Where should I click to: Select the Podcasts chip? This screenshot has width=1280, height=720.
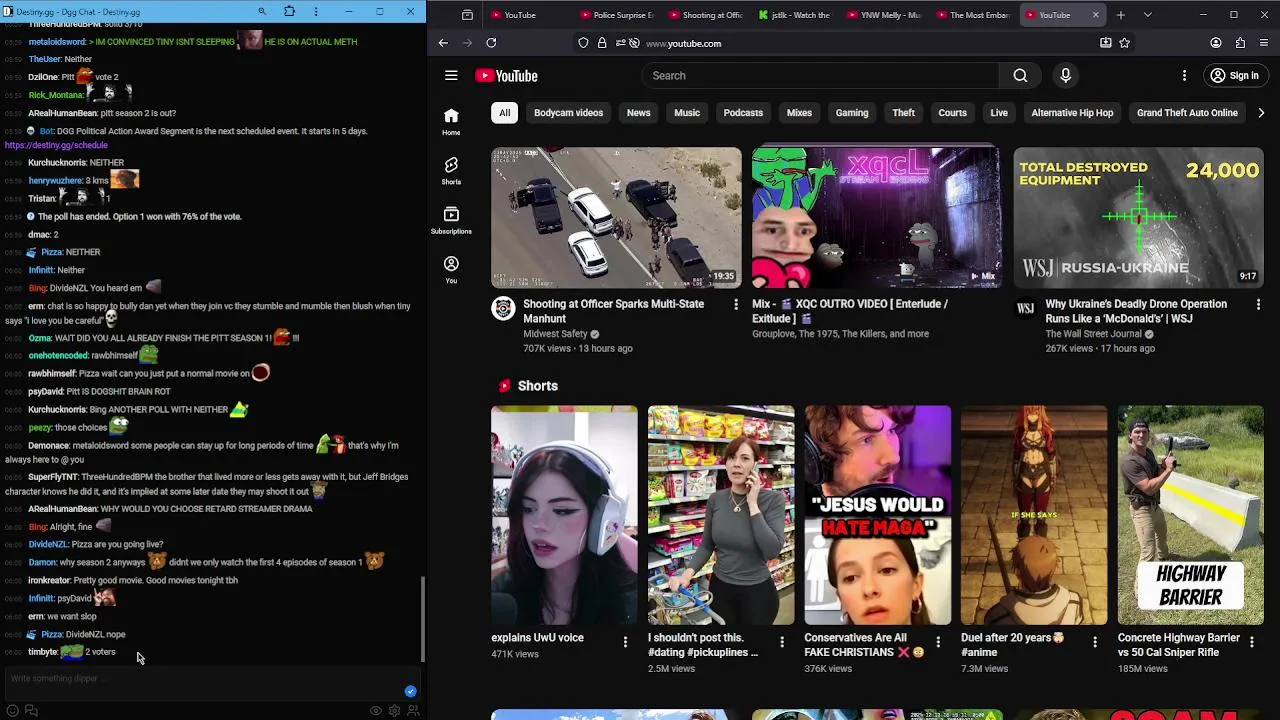[x=743, y=113]
